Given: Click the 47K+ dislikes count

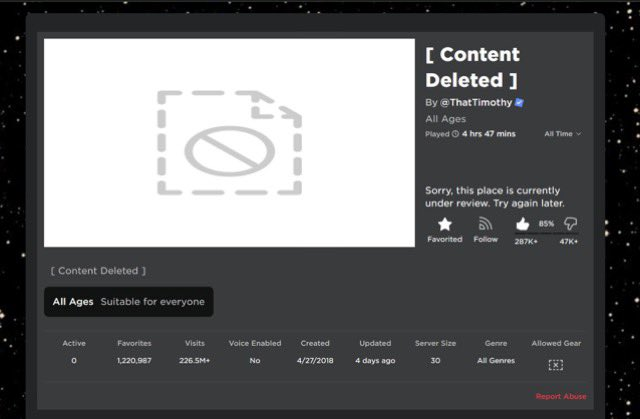Looking at the screenshot, I should (x=569, y=242).
